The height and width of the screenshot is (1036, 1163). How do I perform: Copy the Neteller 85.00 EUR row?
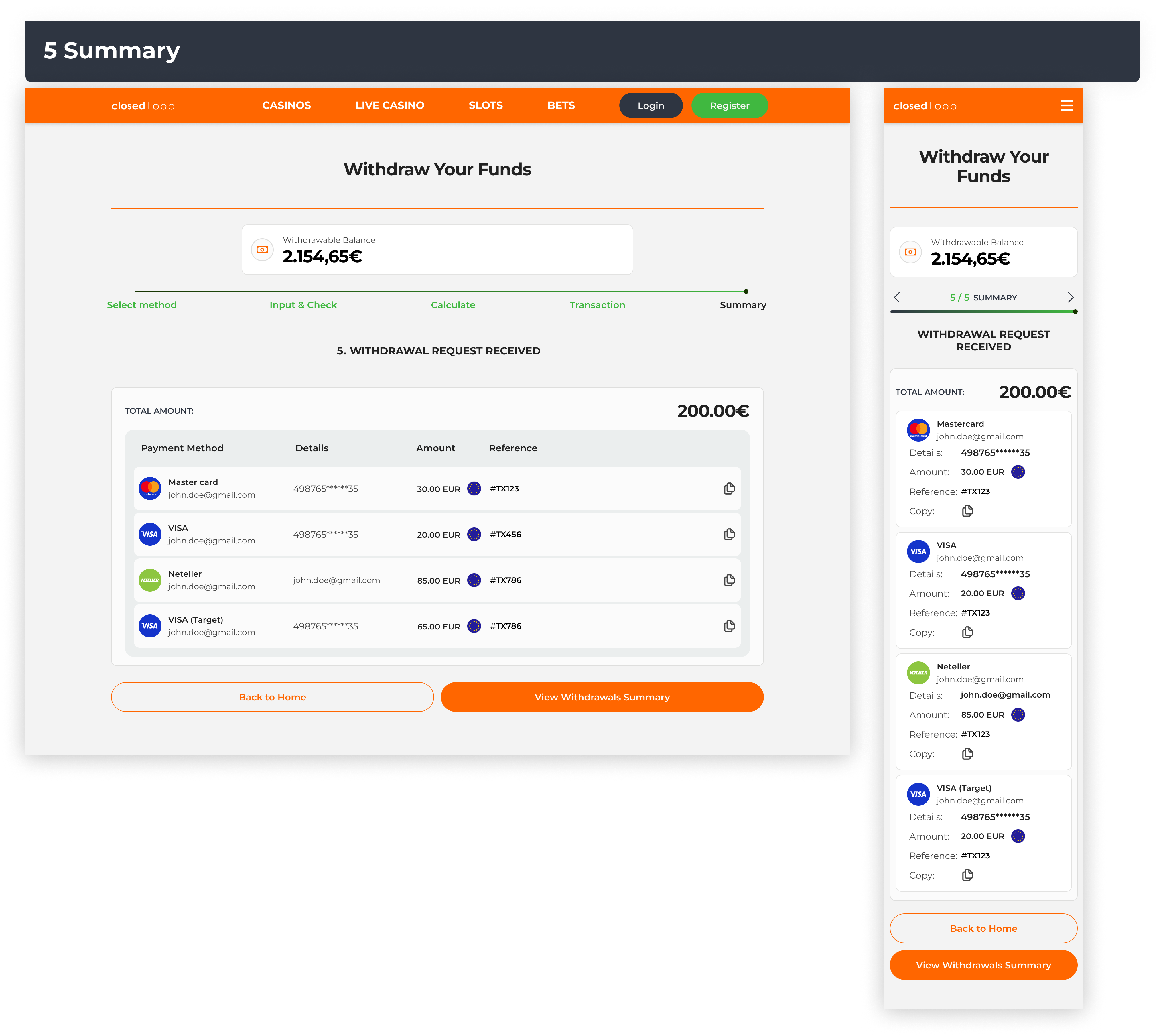pos(729,580)
